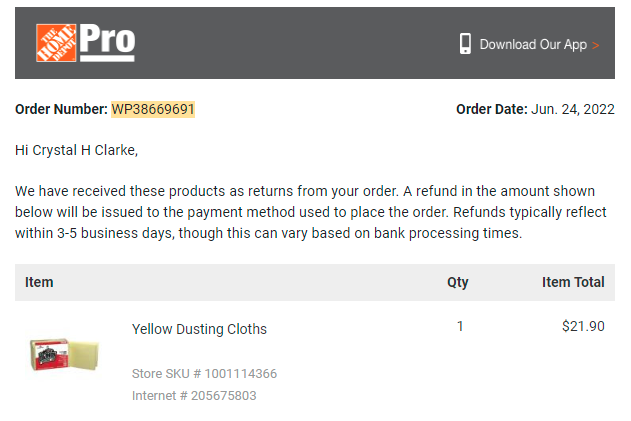
Task: Click the Home Depot orange logo
Action: [x=56, y=43]
